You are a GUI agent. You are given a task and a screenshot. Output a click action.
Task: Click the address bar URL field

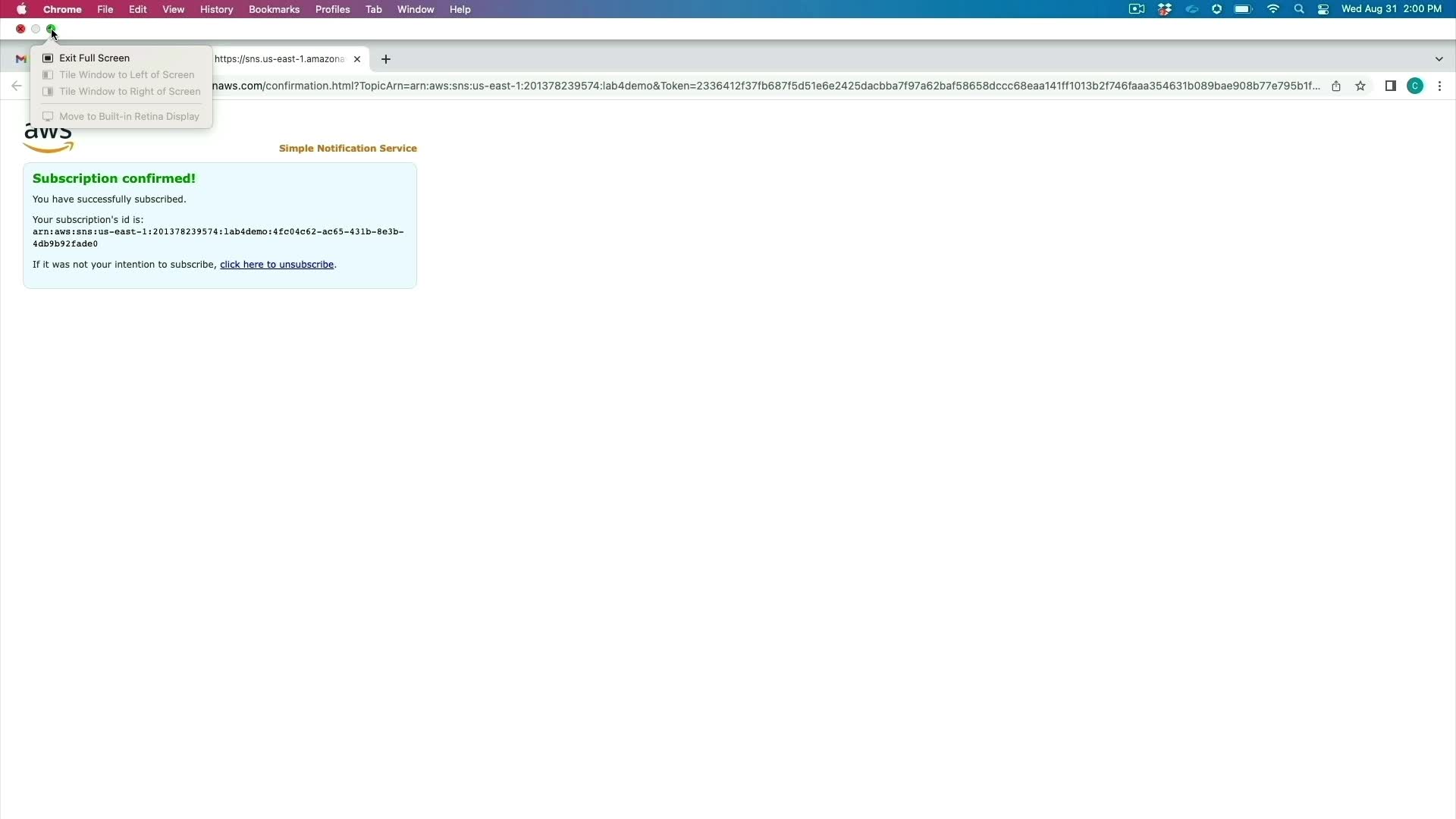pos(758,86)
